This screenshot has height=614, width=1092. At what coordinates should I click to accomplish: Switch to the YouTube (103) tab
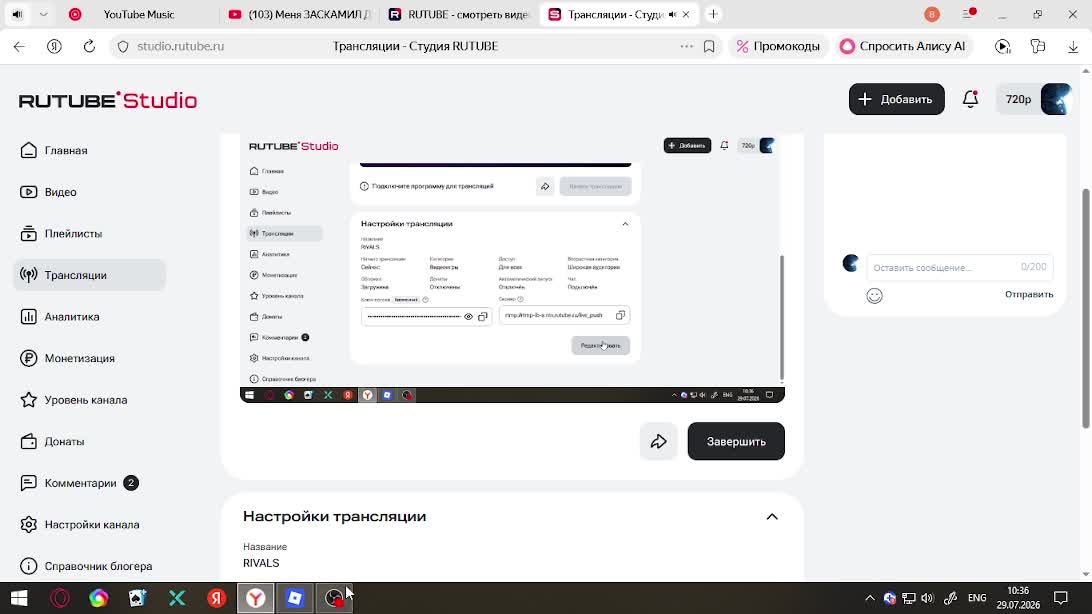[x=299, y=14]
